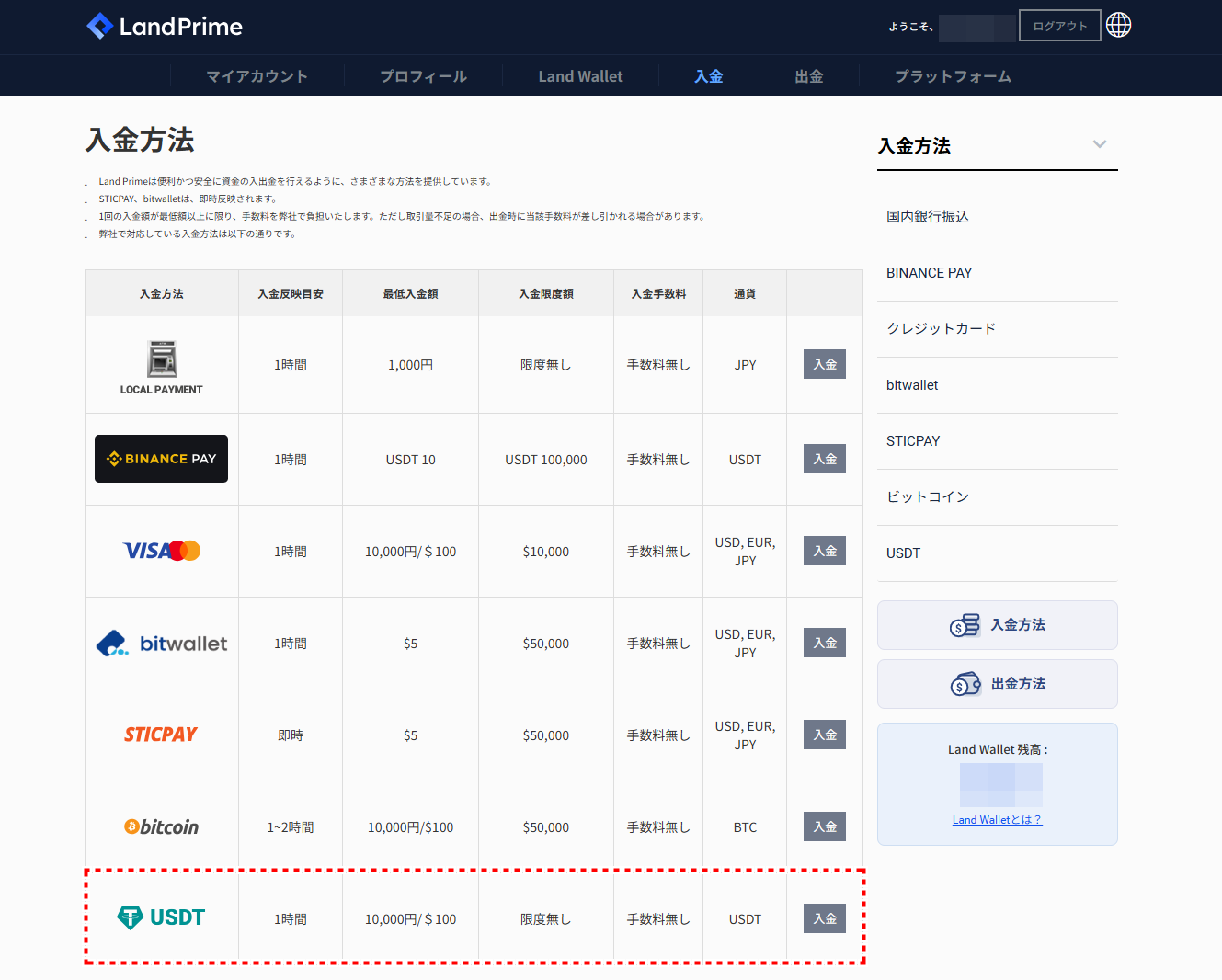Select USDT in sidebar list
This screenshot has width=1222, height=980.
(998, 553)
